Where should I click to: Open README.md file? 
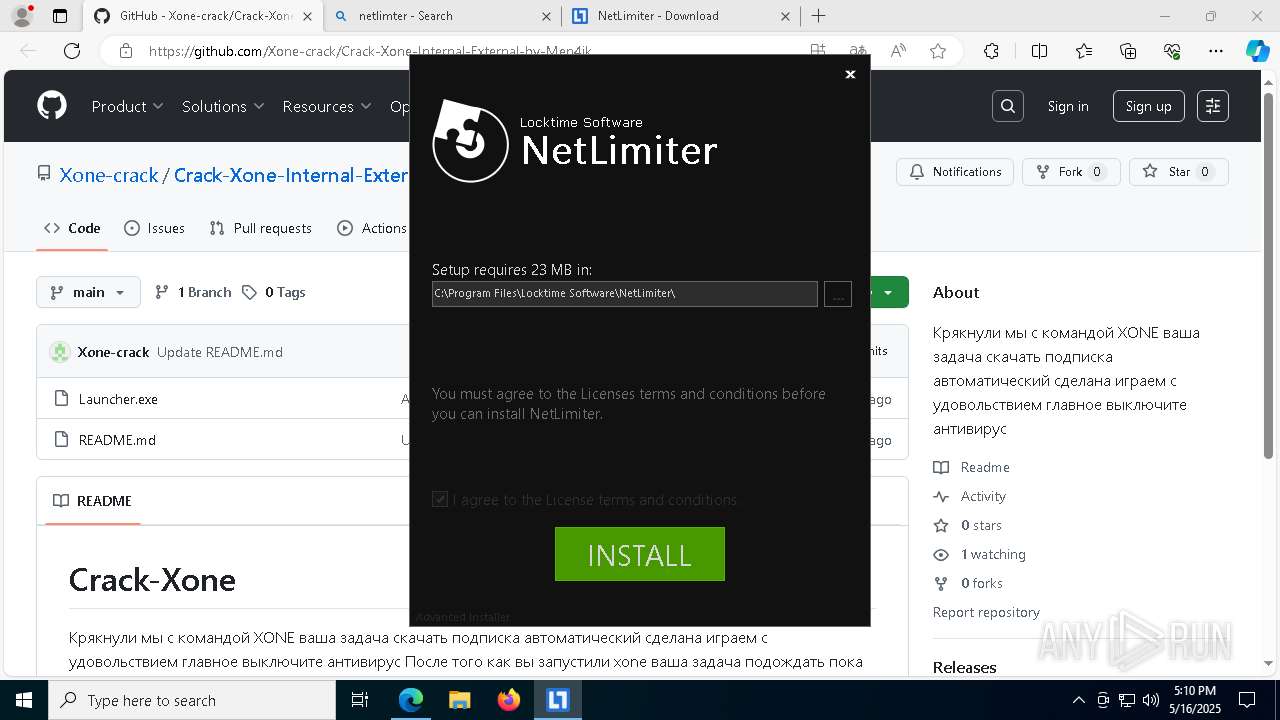click(x=117, y=440)
